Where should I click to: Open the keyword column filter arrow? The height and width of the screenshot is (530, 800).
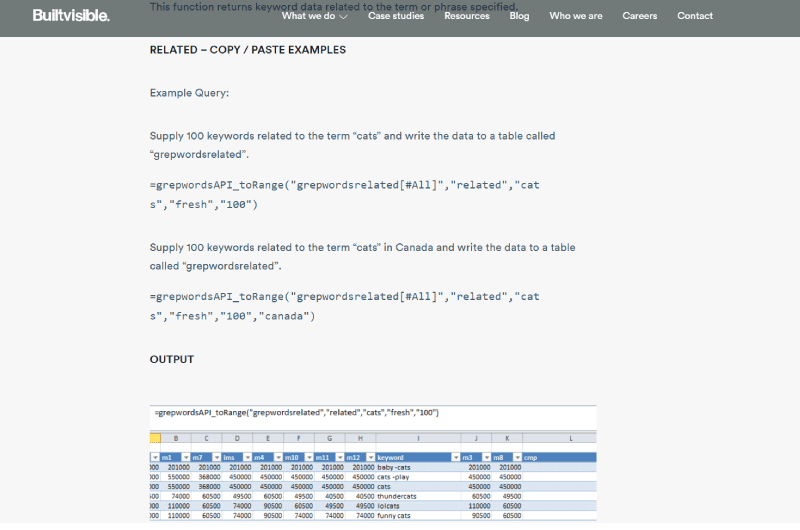coord(456,458)
